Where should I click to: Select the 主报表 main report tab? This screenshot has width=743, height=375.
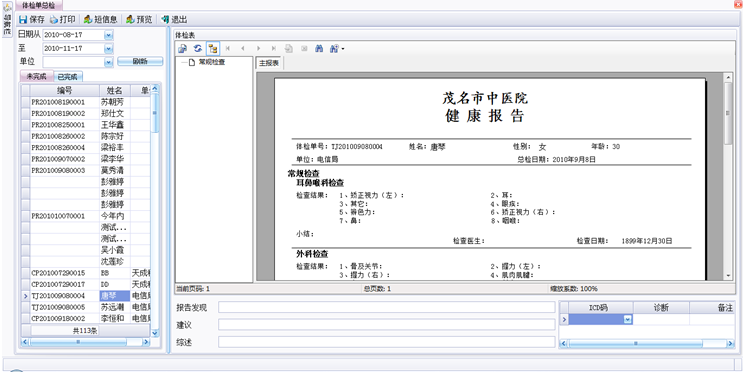tap(269, 63)
